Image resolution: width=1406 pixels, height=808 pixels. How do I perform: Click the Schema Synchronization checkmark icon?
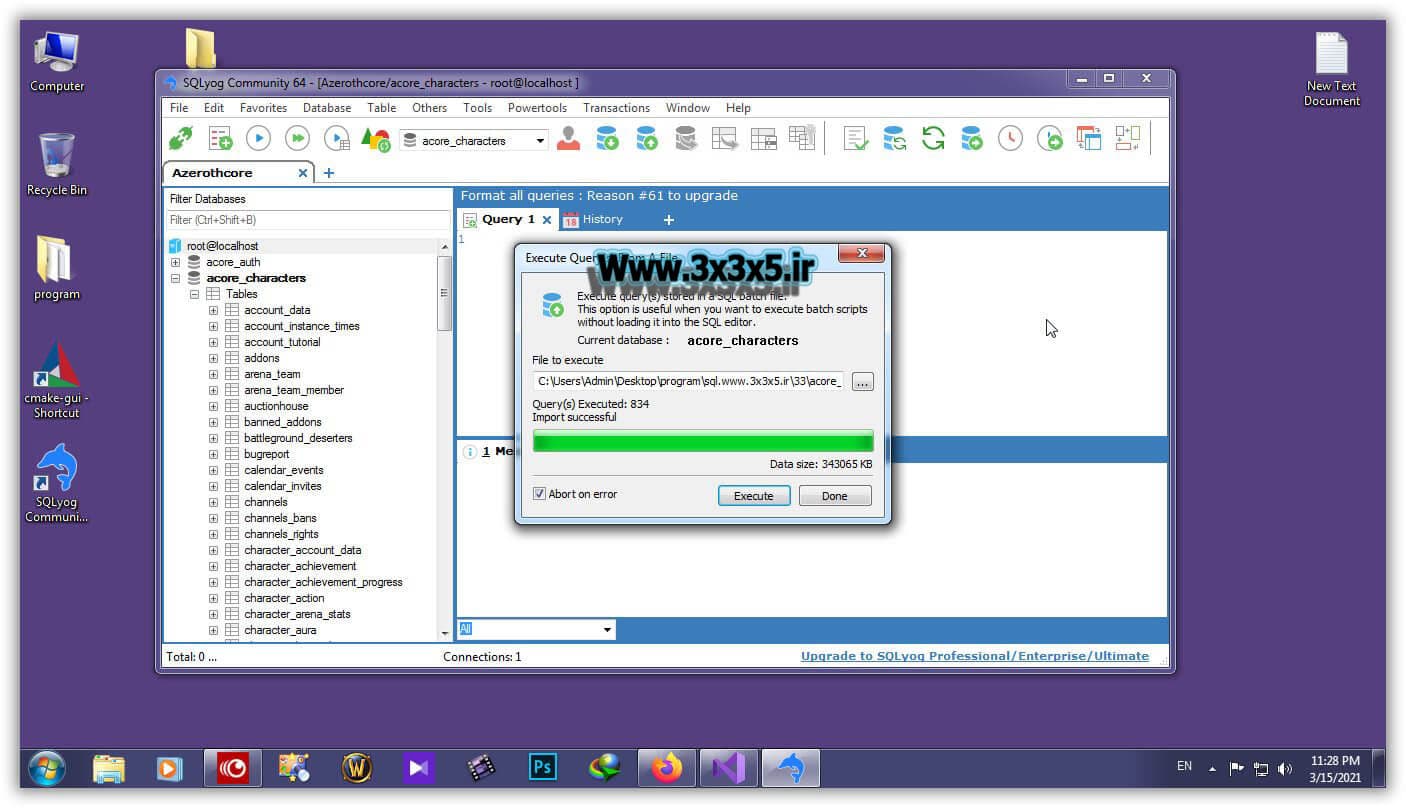click(x=856, y=139)
